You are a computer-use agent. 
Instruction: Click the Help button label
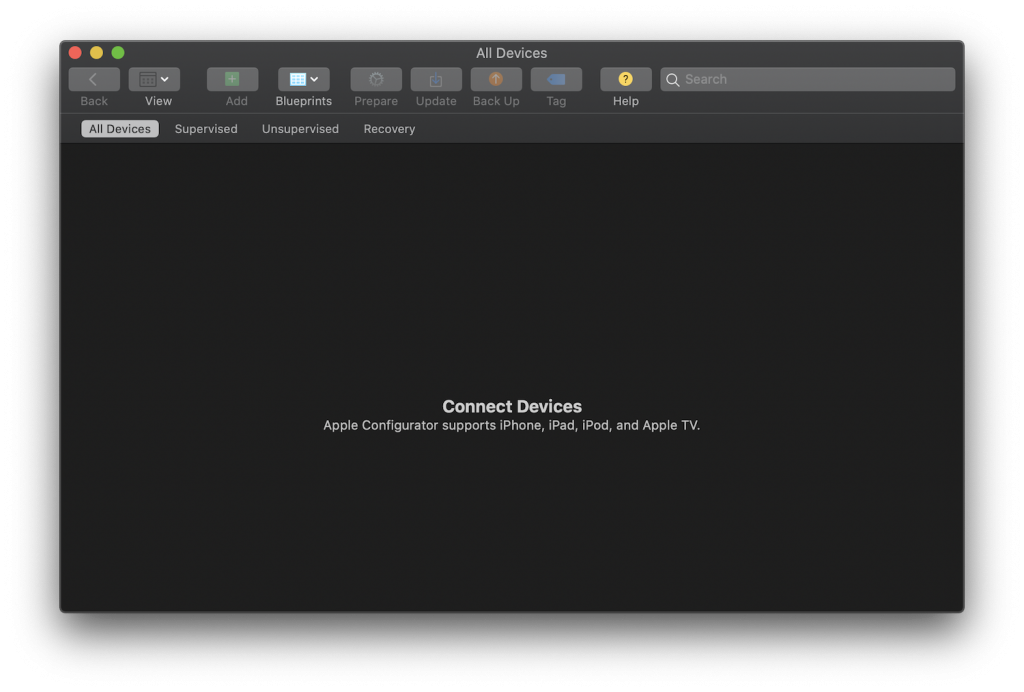click(625, 100)
